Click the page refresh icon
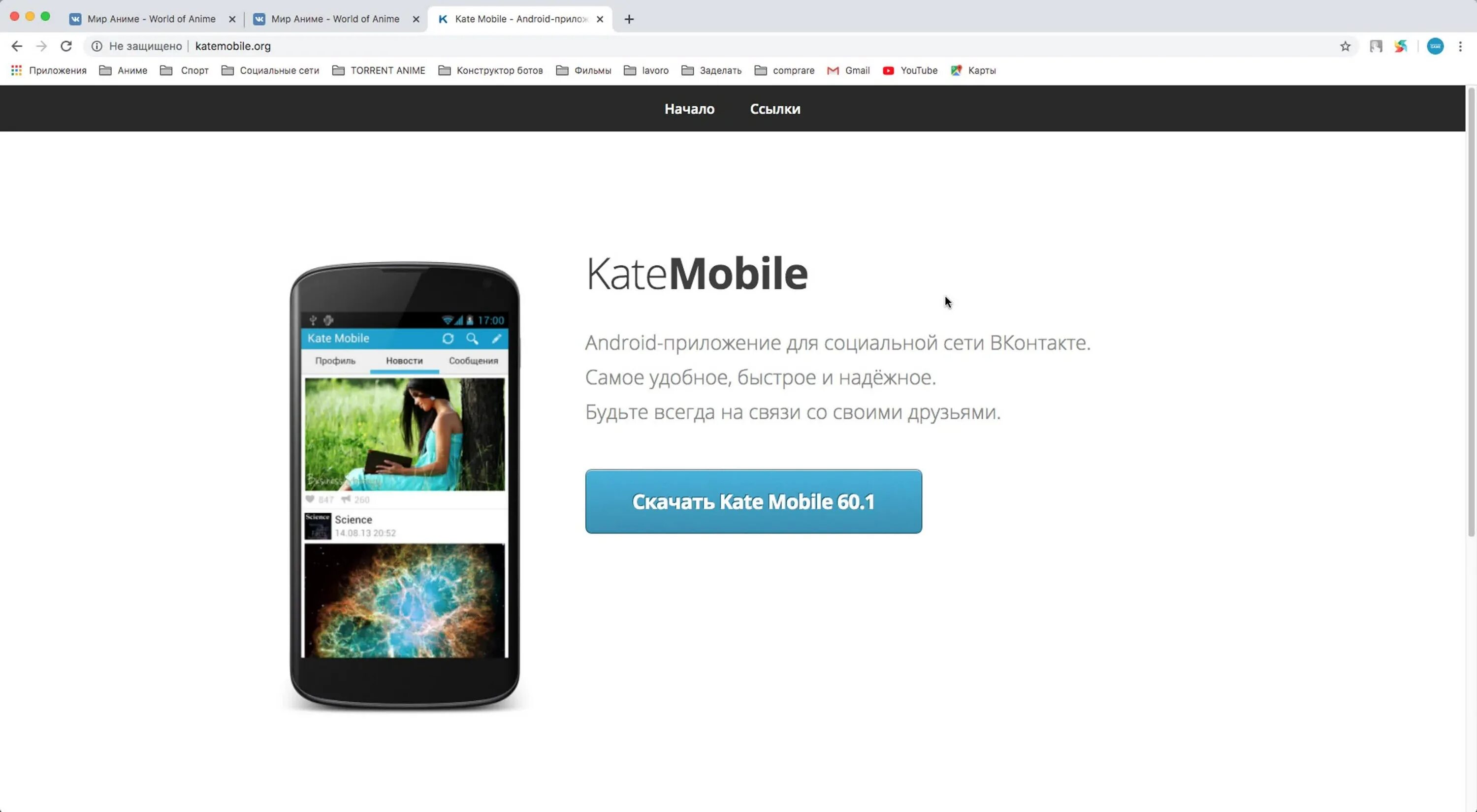Screen dimensions: 1477x812 coord(67,46)
